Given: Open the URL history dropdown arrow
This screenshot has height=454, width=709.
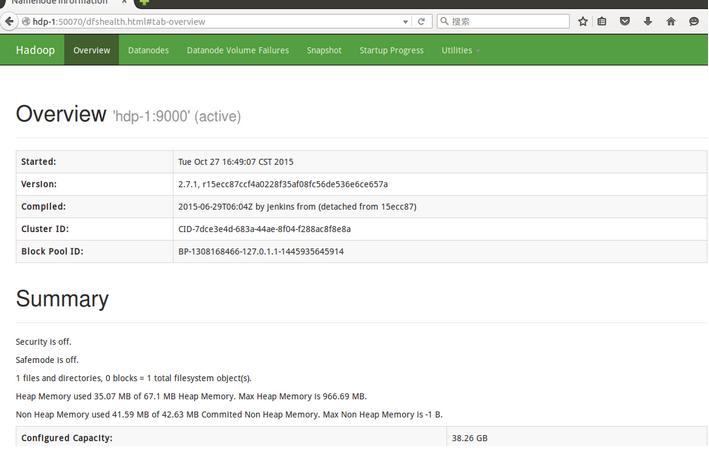Looking at the screenshot, I should coord(405,22).
